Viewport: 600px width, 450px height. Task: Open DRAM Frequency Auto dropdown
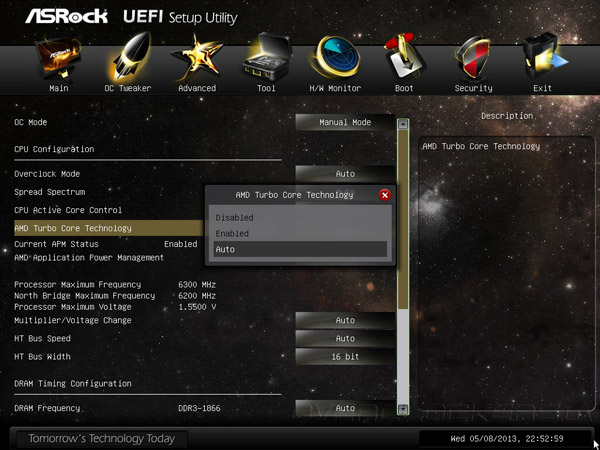tap(345, 408)
